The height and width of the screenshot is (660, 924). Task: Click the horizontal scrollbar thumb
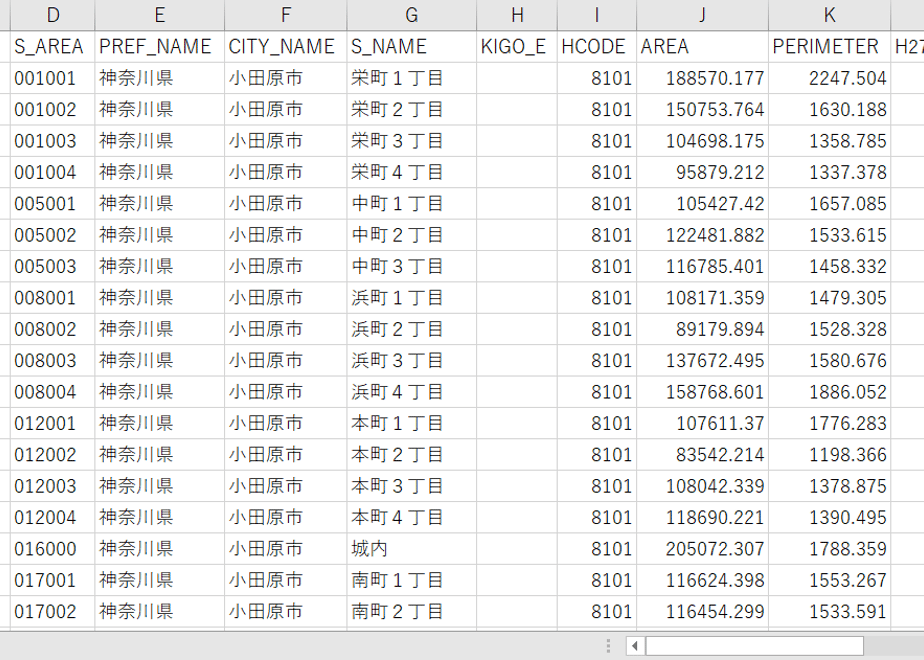coord(754,646)
